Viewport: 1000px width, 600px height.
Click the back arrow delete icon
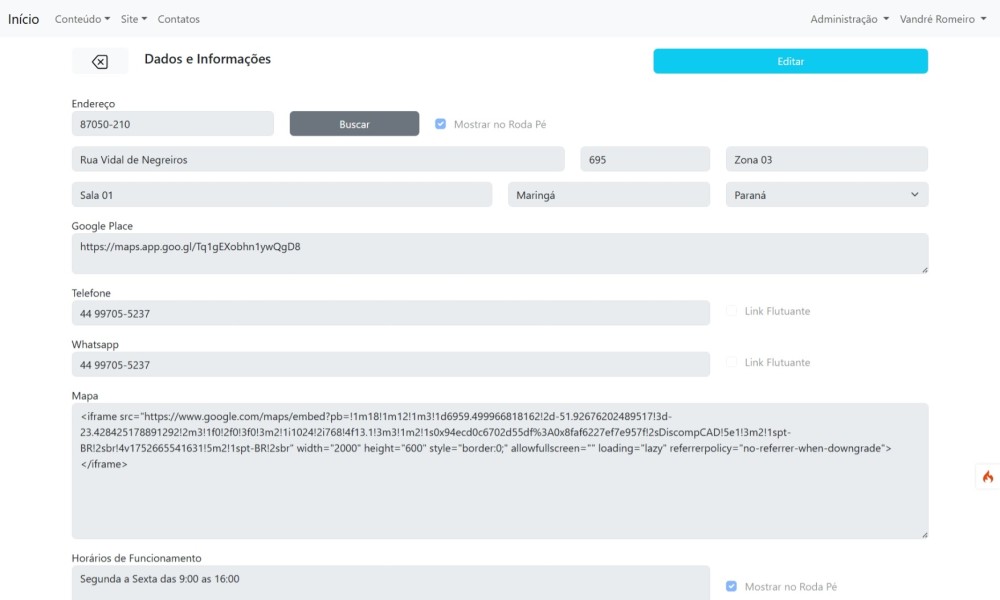pyautogui.click(x=100, y=62)
